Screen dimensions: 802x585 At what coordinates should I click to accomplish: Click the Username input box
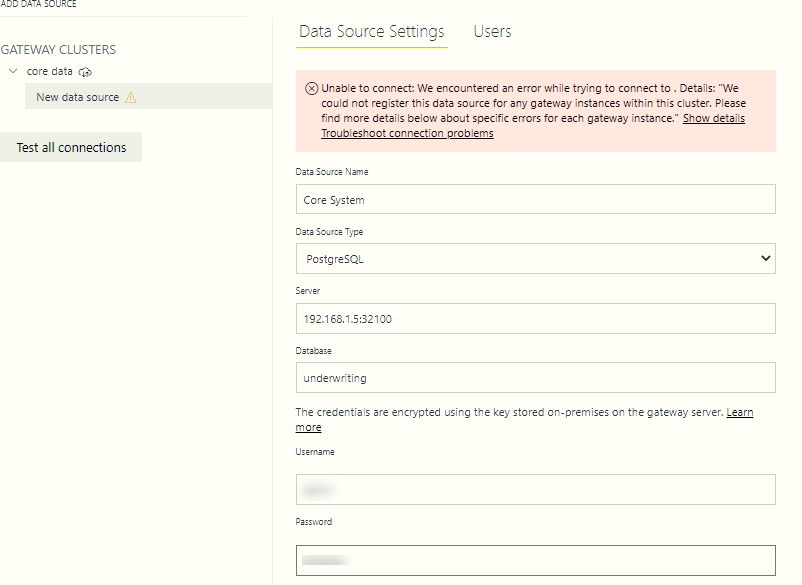tap(535, 489)
